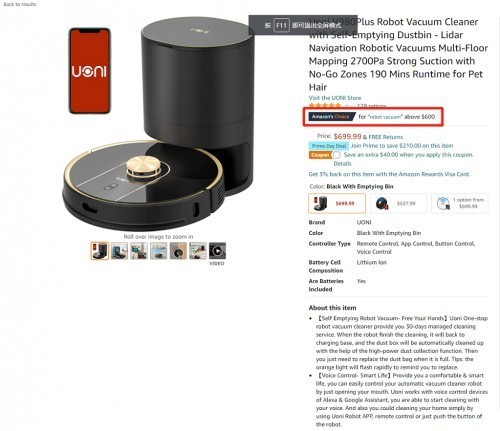Click Join Prime to save $210.00
This screenshot has height=431, width=500.
[402, 146]
